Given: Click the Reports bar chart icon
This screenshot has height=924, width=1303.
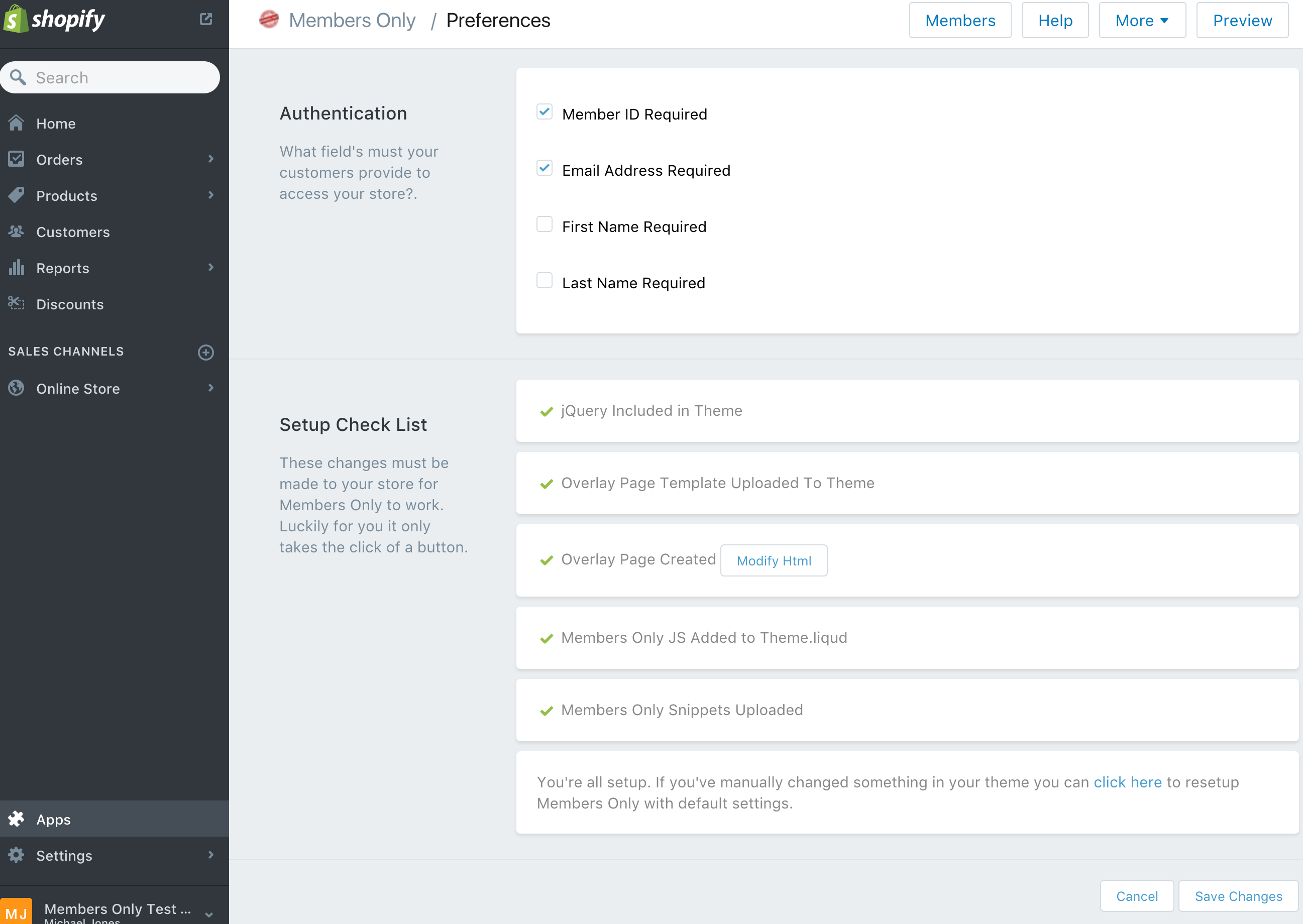Looking at the screenshot, I should point(16,268).
